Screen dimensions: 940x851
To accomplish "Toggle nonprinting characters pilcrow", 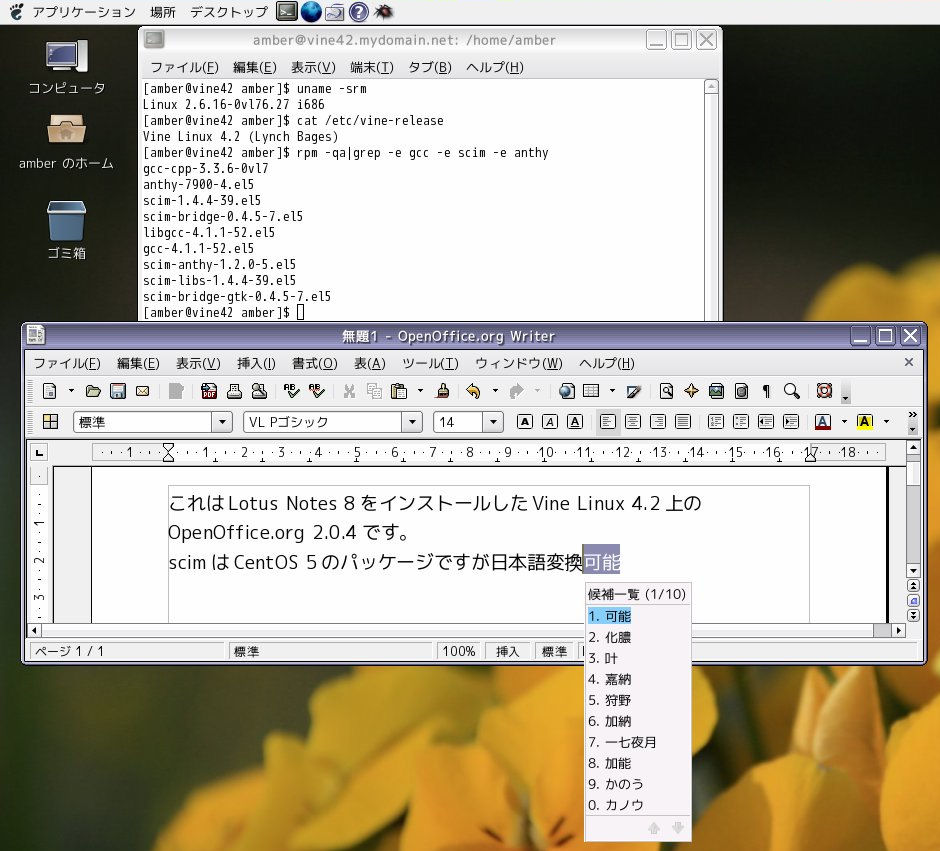I will pyautogui.click(x=766, y=391).
